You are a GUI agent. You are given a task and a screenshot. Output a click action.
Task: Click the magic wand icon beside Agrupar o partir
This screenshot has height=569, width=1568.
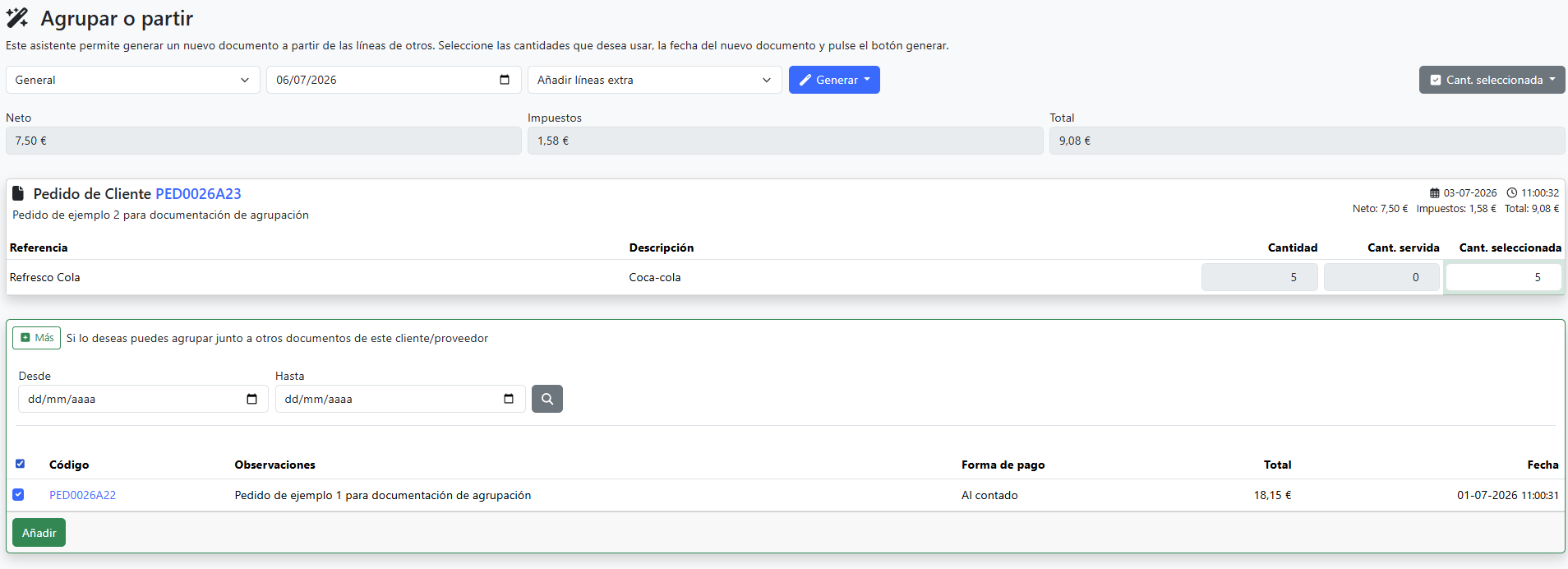pos(17,18)
